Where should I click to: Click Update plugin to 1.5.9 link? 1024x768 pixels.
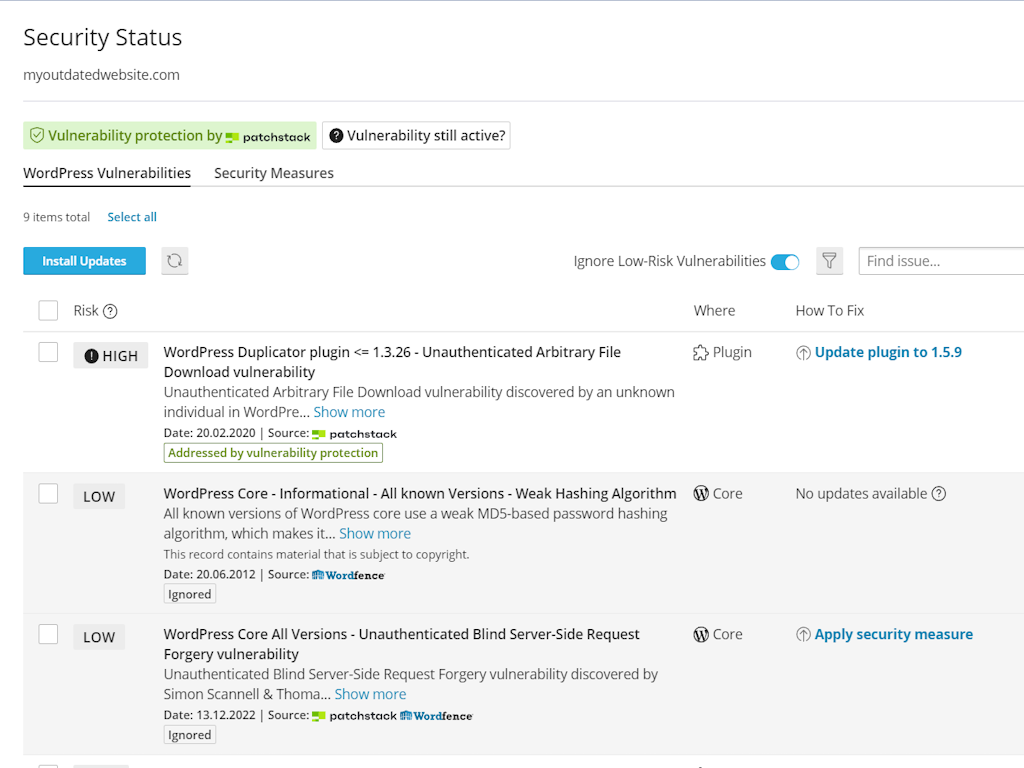(888, 352)
